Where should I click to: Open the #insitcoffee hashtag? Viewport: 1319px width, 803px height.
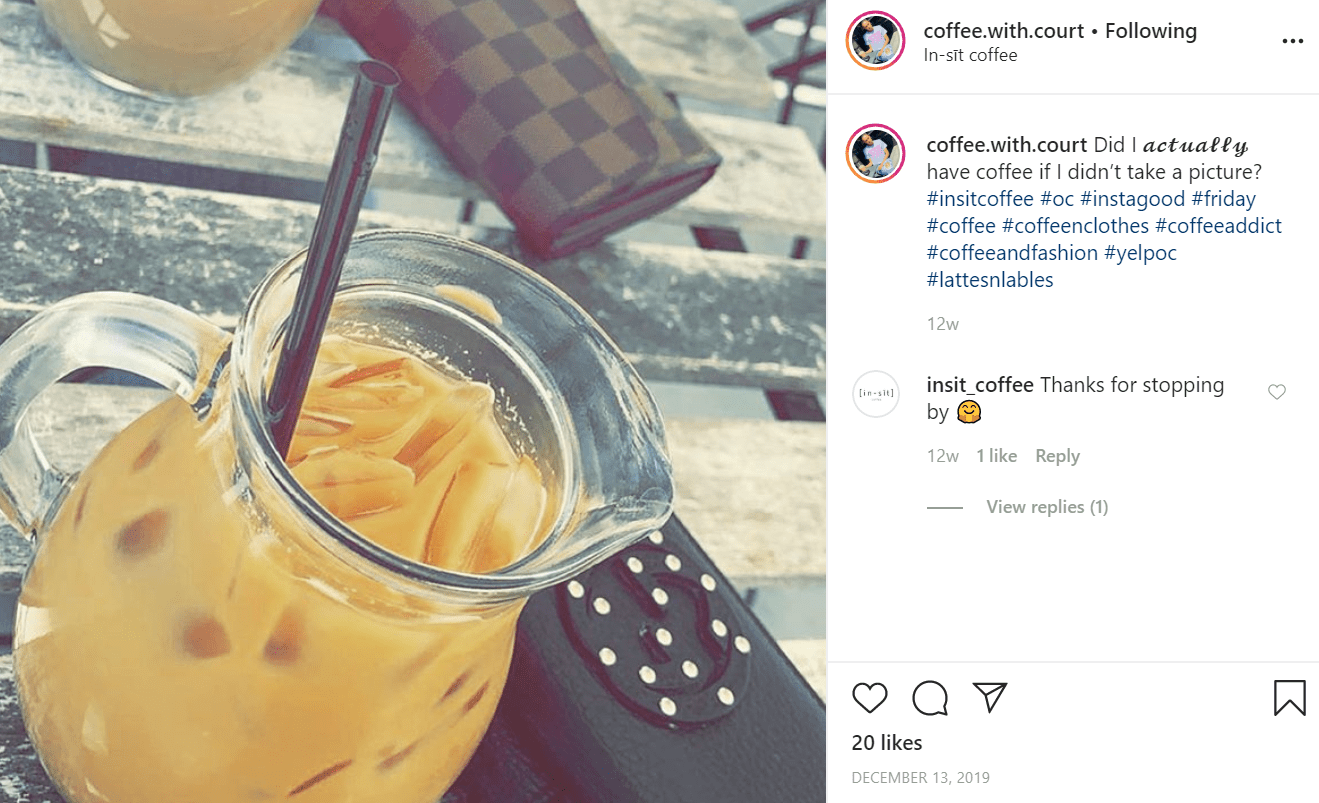point(980,199)
